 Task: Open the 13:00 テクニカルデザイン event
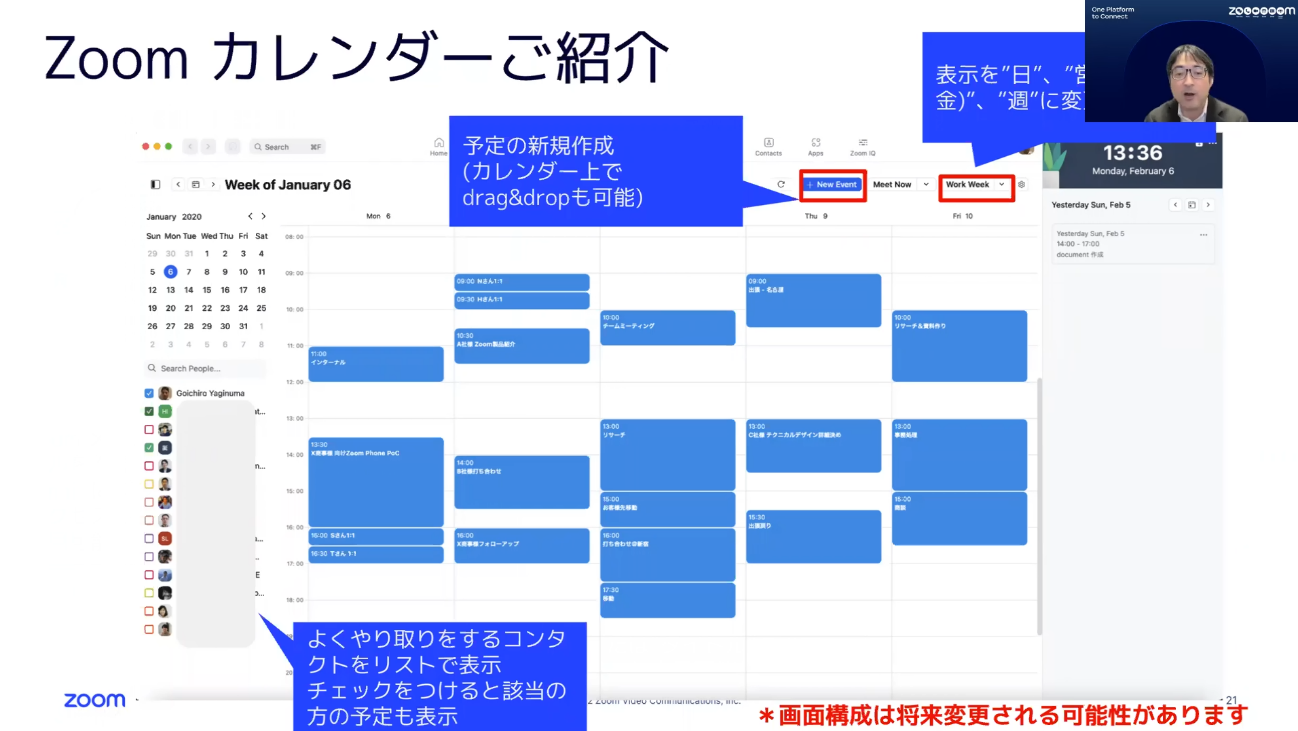814,446
